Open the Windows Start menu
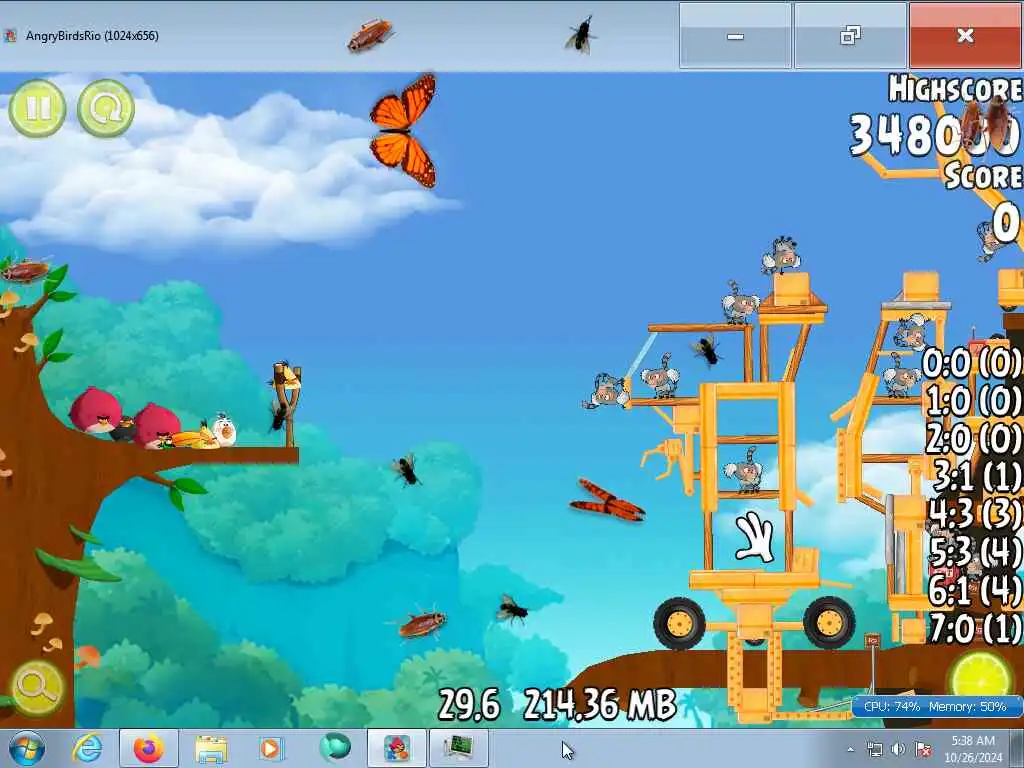 27,748
